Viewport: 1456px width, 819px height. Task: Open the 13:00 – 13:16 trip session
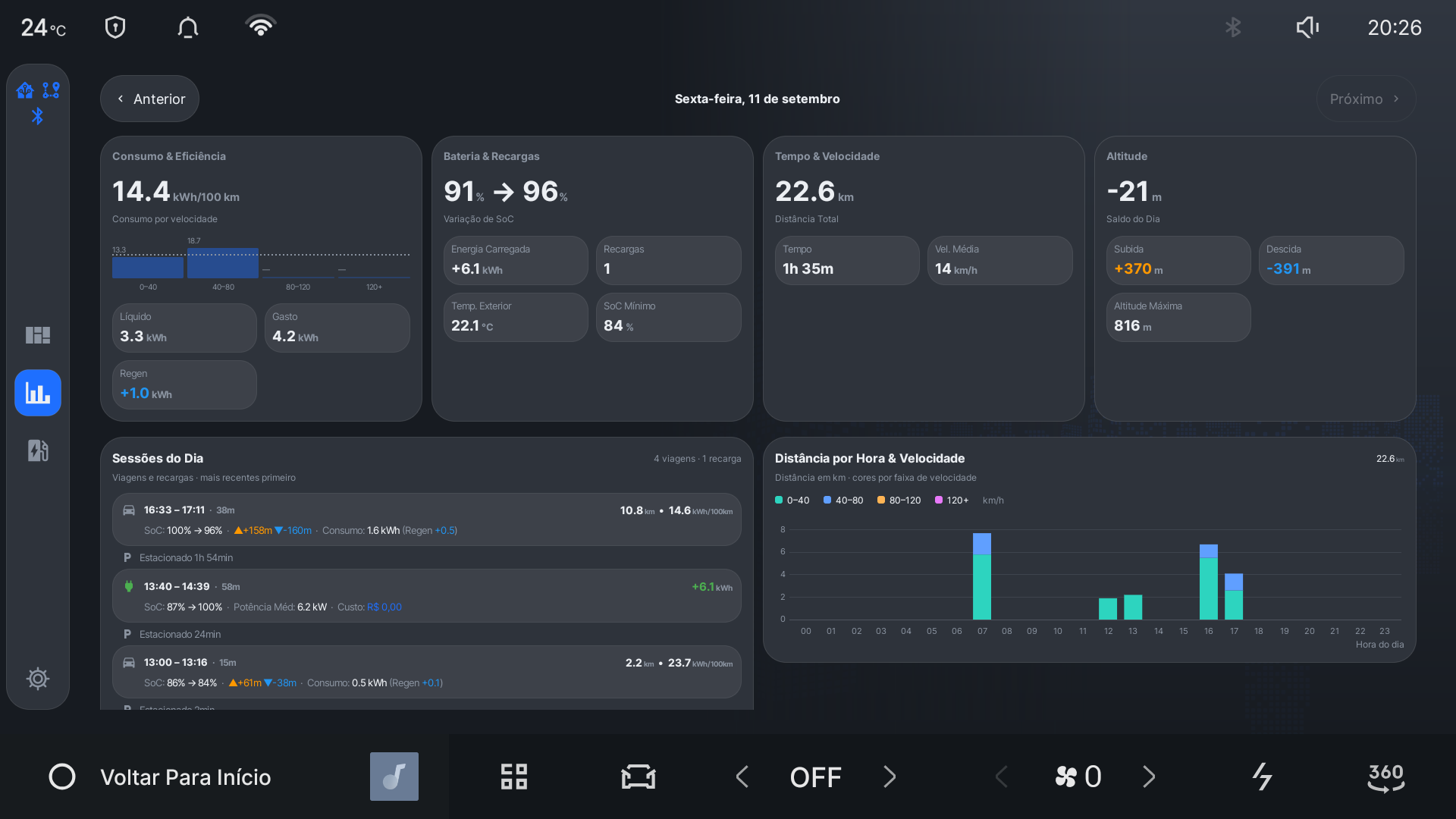(x=427, y=672)
